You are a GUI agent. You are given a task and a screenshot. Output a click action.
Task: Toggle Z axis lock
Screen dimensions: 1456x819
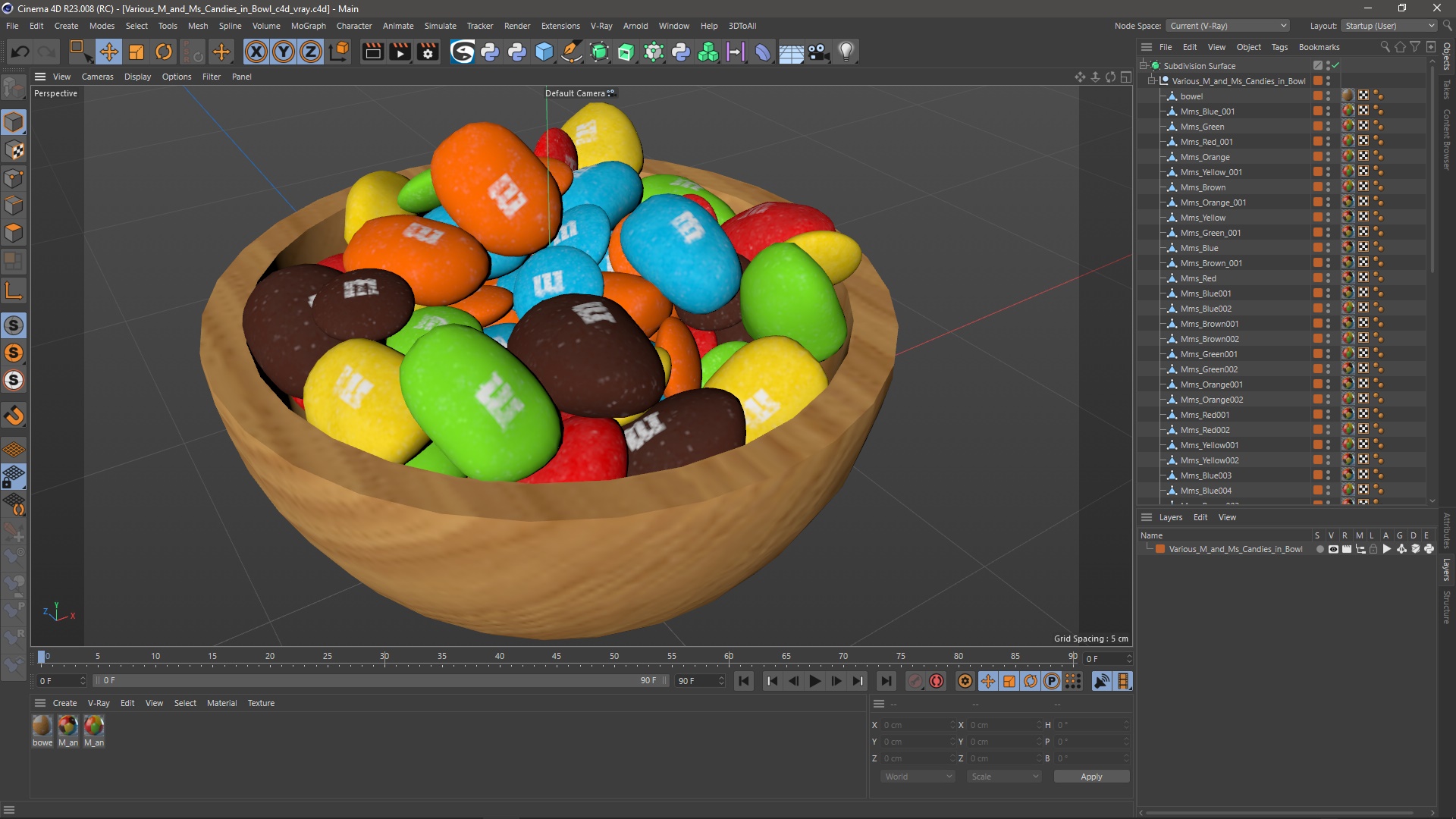311,52
